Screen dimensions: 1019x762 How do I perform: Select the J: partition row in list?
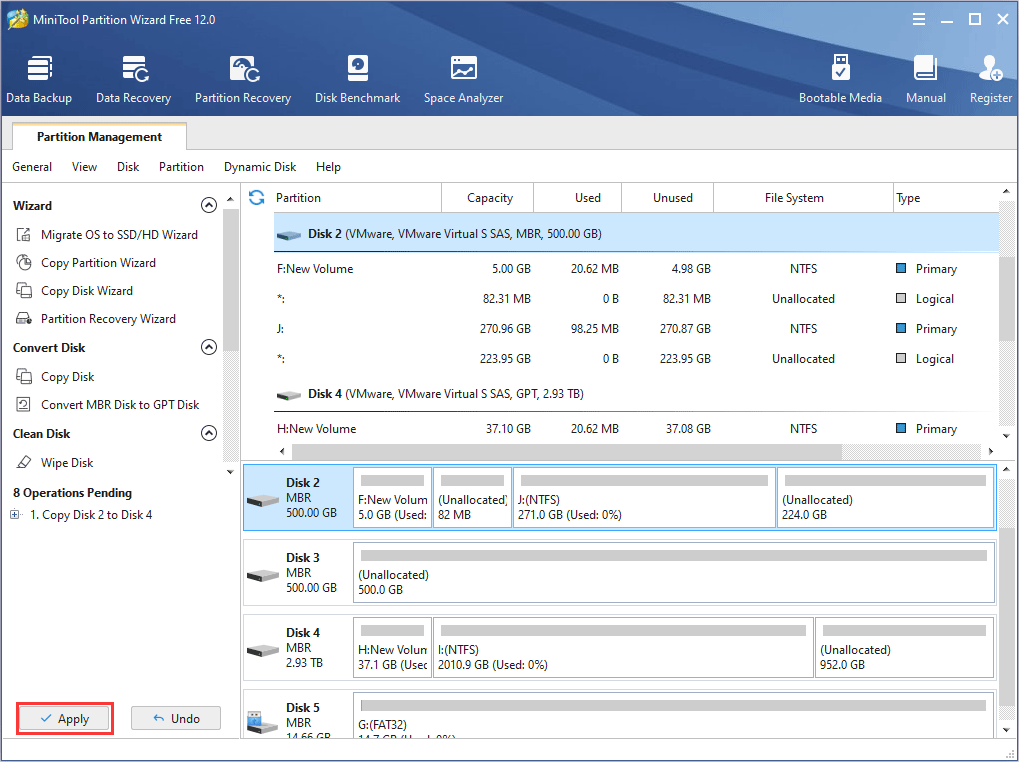coord(636,329)
